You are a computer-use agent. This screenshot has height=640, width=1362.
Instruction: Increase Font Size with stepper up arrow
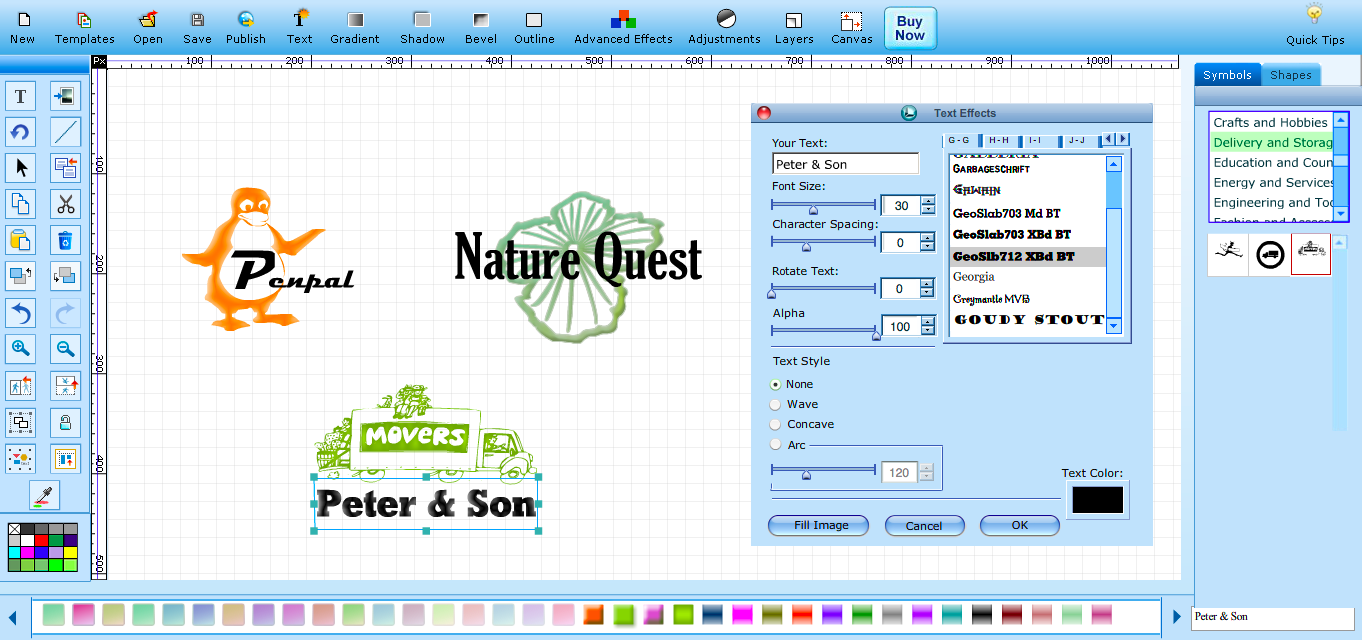928,200
